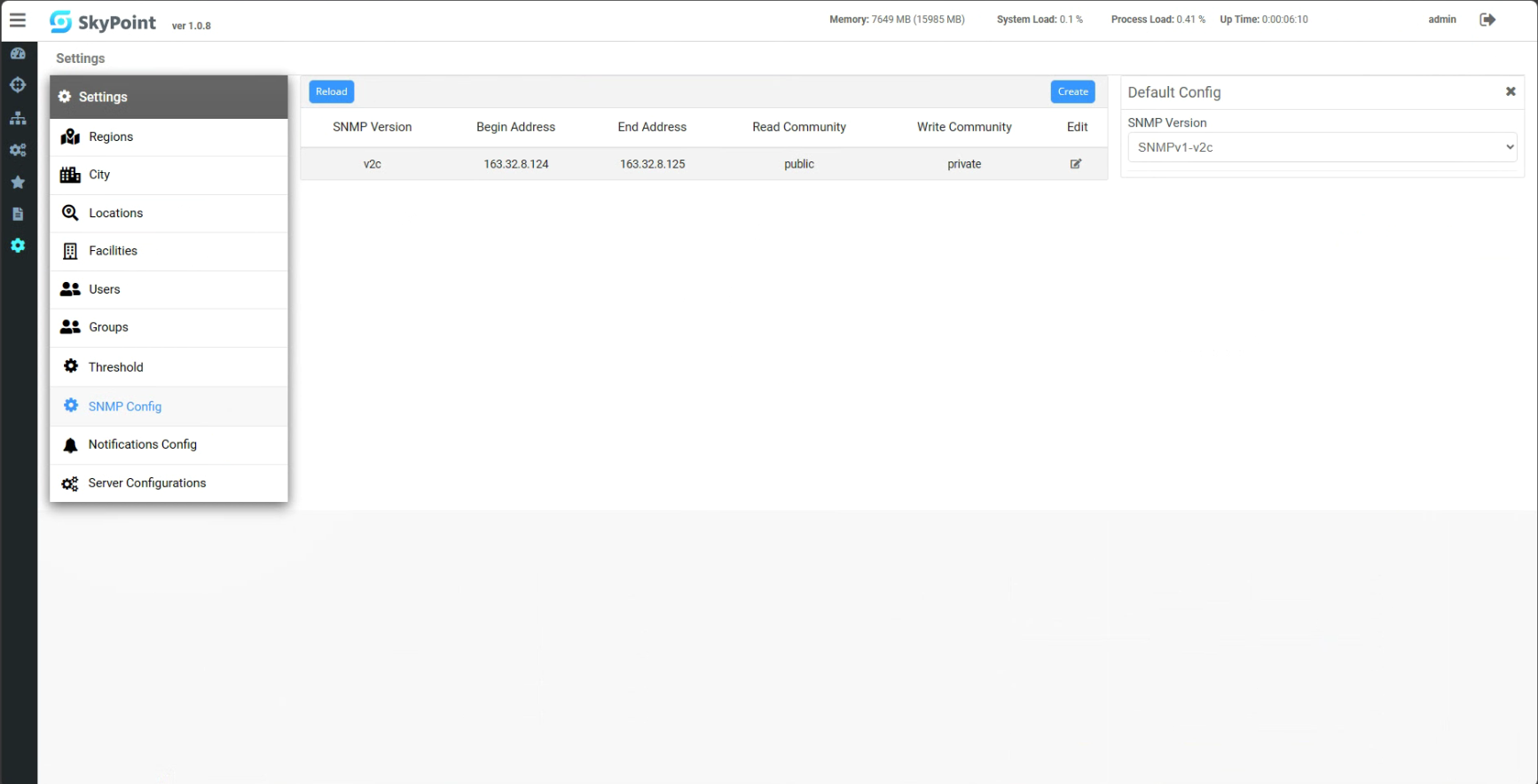Click the Write Community column header
Screen dimensions: 1538x784
[964, 127]
